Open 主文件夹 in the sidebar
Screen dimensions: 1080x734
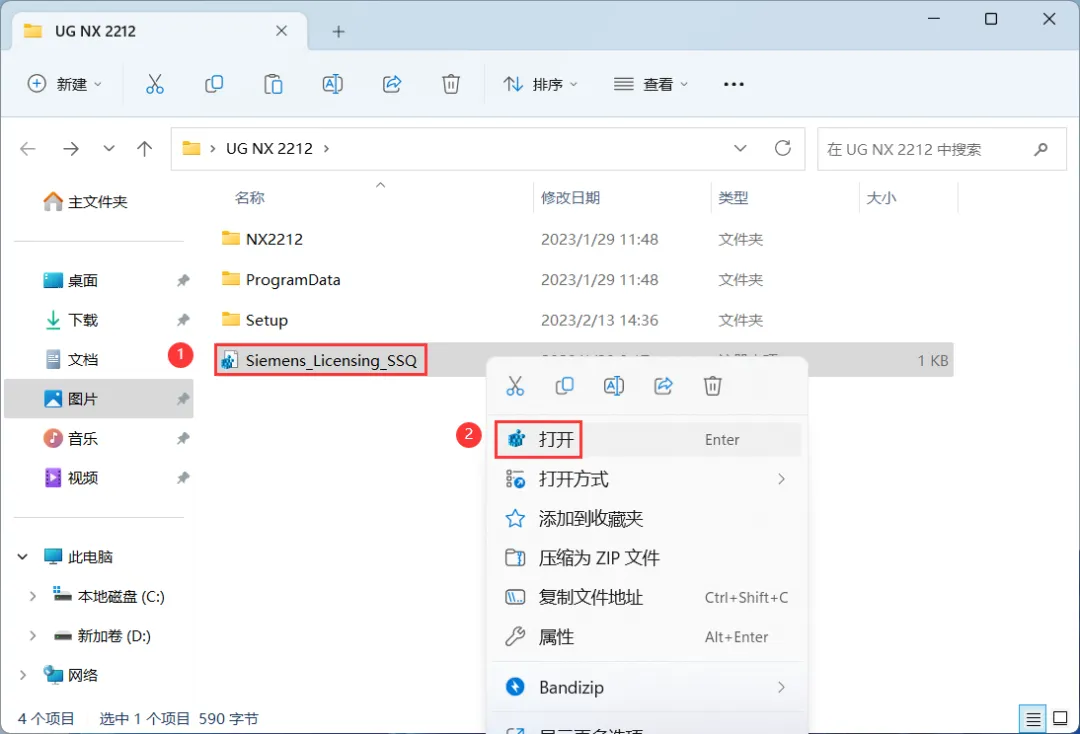click(x=85, y=202)
